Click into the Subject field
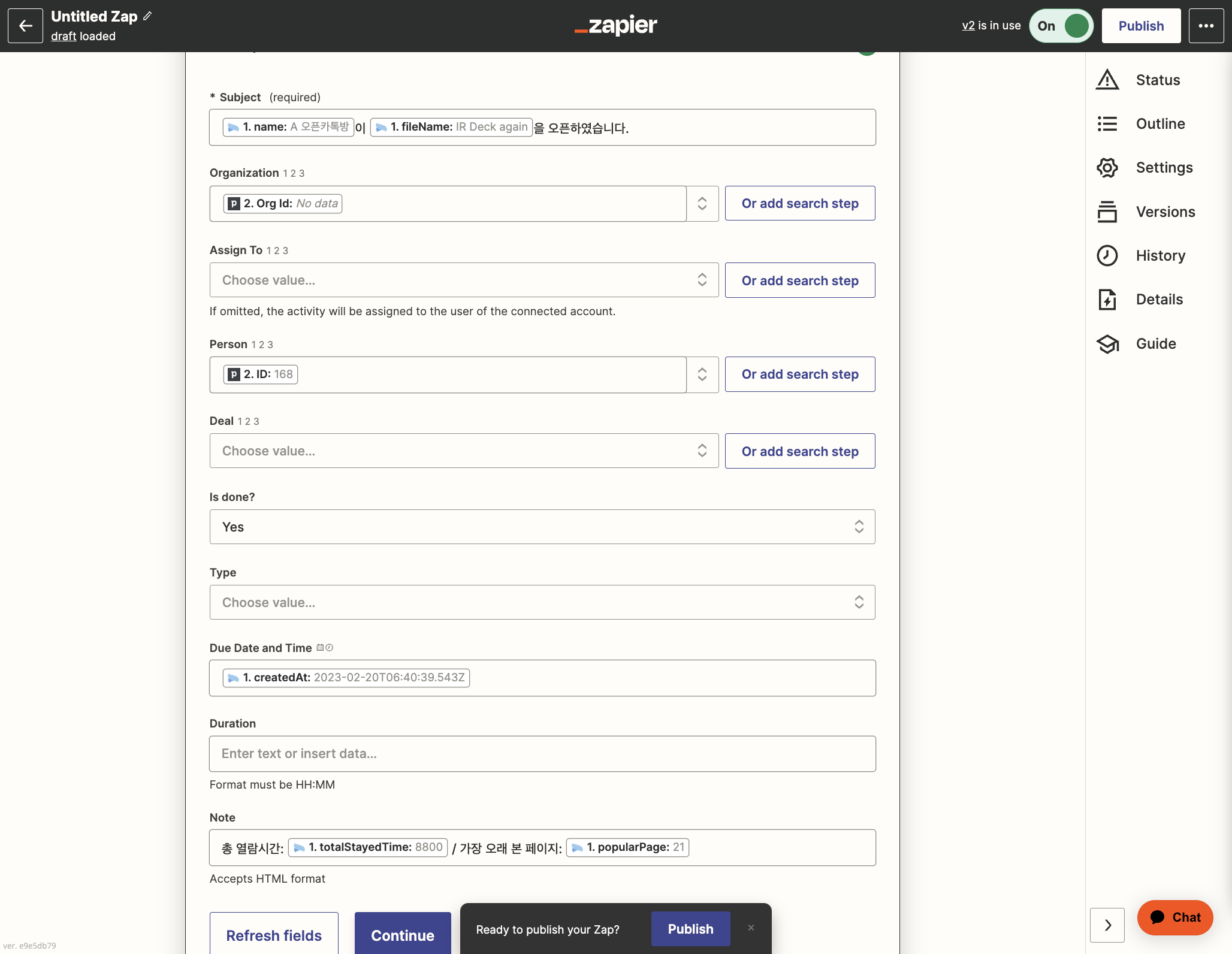This screenshot has width=1232, height=954. pyautogui.click(x=542, y=127)
